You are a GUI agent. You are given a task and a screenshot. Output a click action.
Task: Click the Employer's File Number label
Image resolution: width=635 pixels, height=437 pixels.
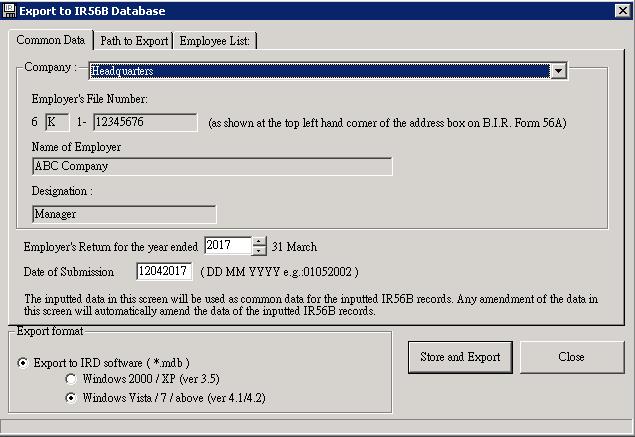tap(89, 99)
